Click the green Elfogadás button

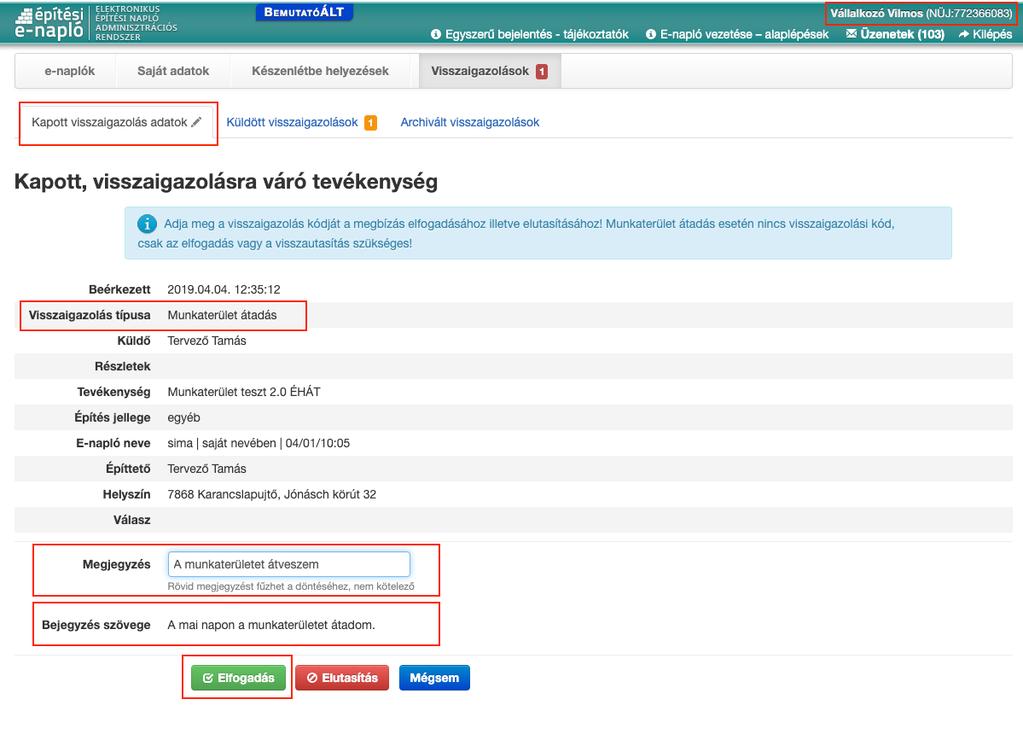239,677
